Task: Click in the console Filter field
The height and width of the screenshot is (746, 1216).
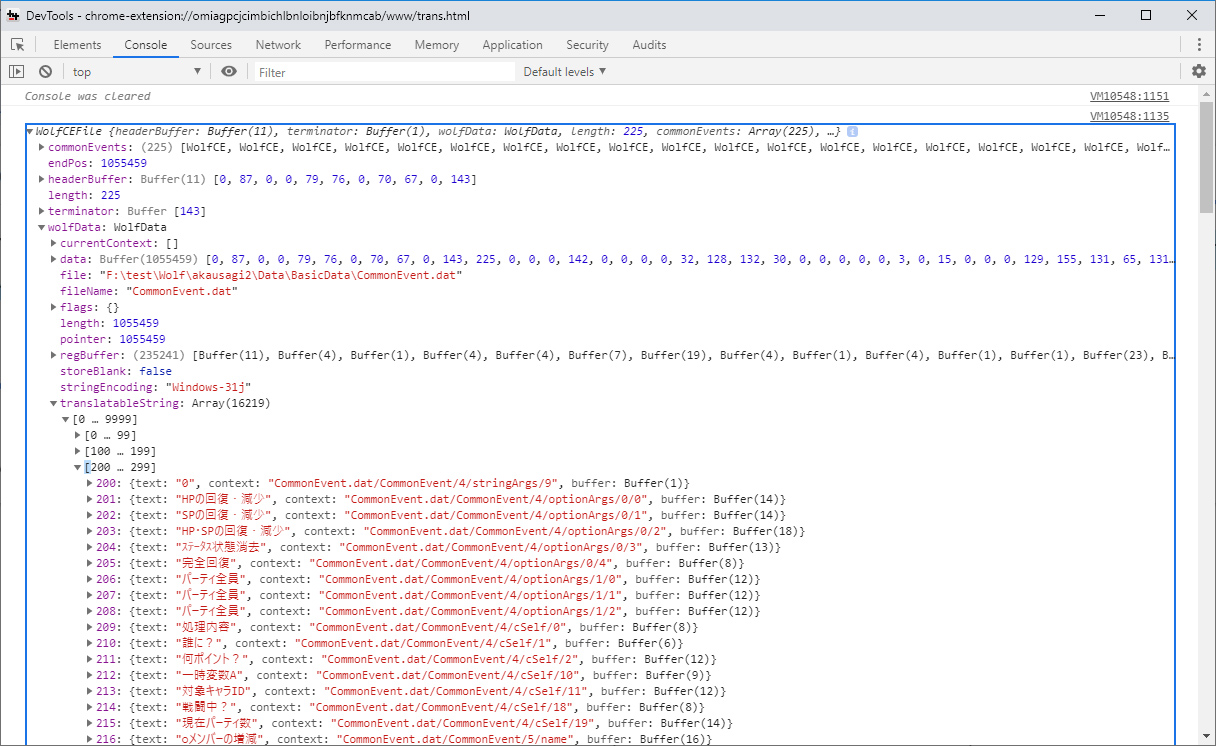Action: tap(385, 72)
